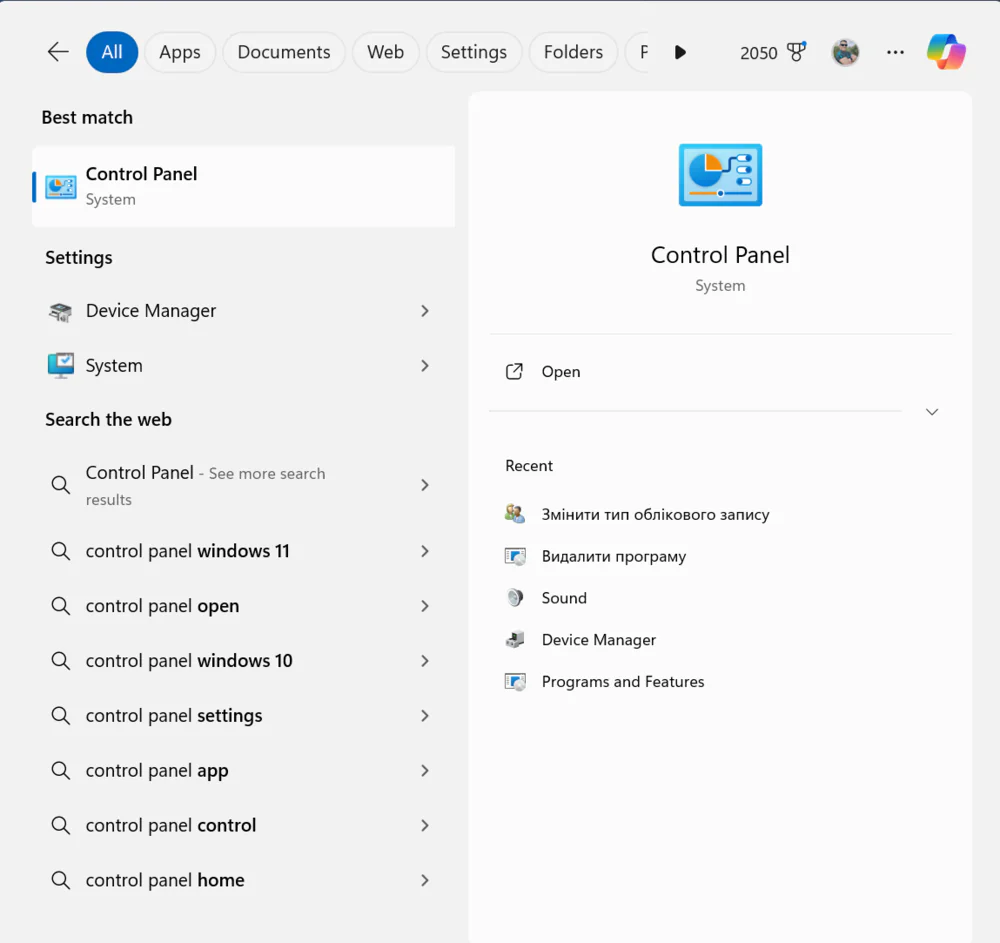The image size is (1000, 943).
Task: Click magnifier beside control panel windows 10
Action: coord(61,661)
